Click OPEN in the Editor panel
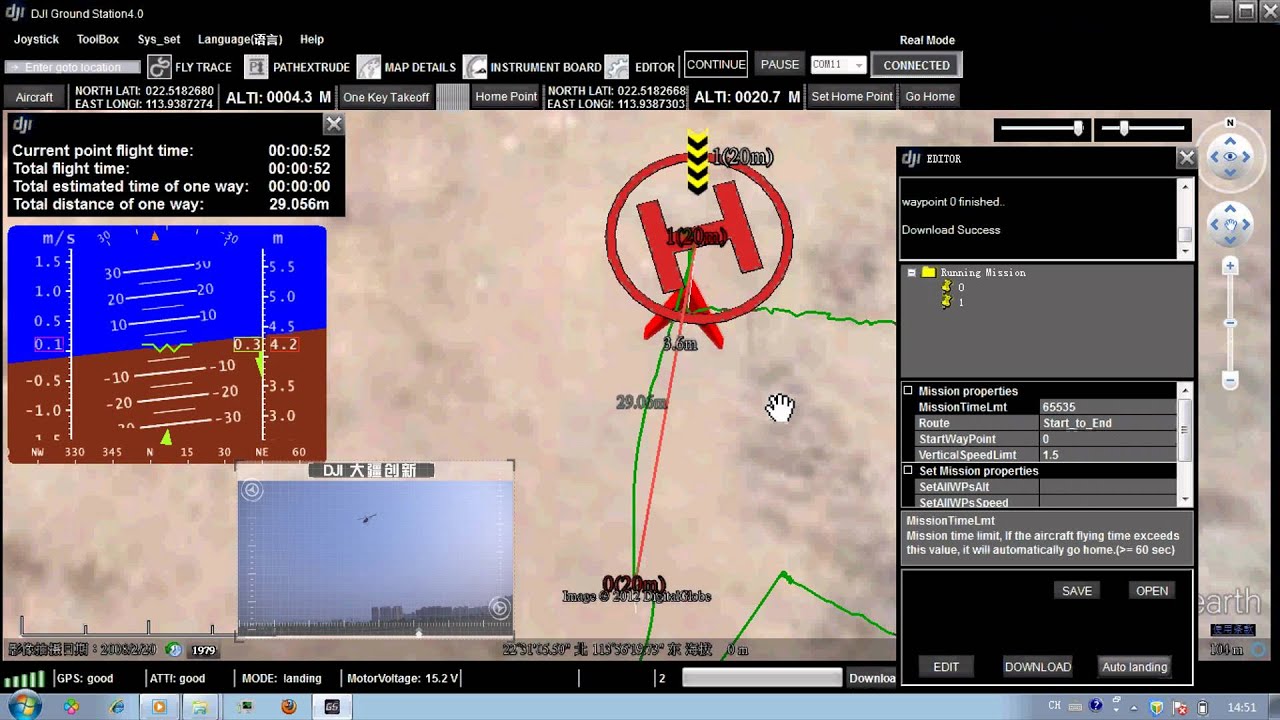1280x720 pixels. (1152, 591)
